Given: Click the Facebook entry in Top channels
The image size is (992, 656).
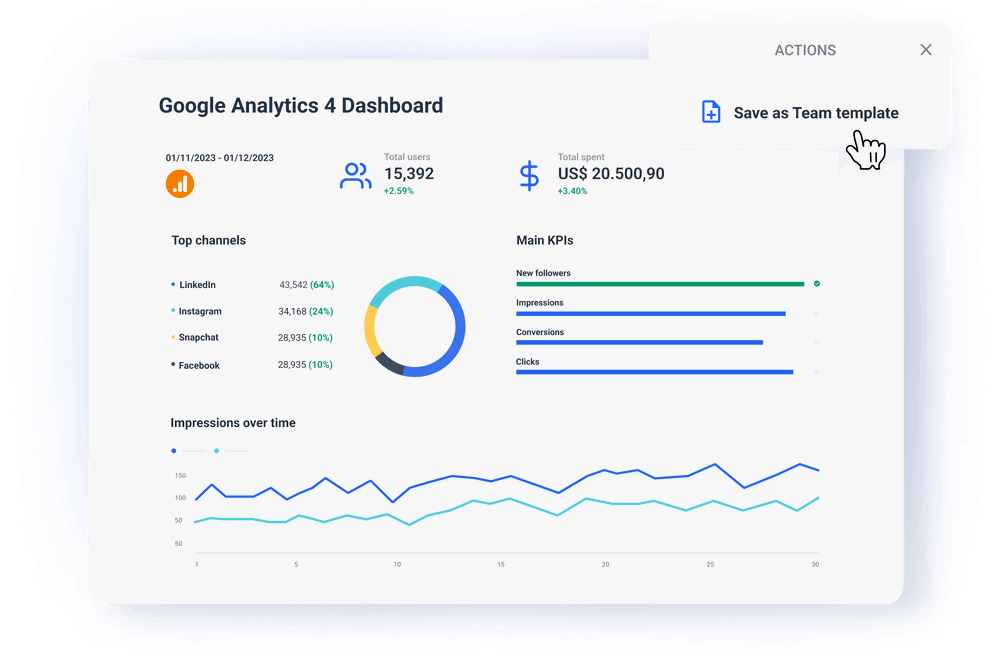Looking at the screenshot, I should 198,365.
